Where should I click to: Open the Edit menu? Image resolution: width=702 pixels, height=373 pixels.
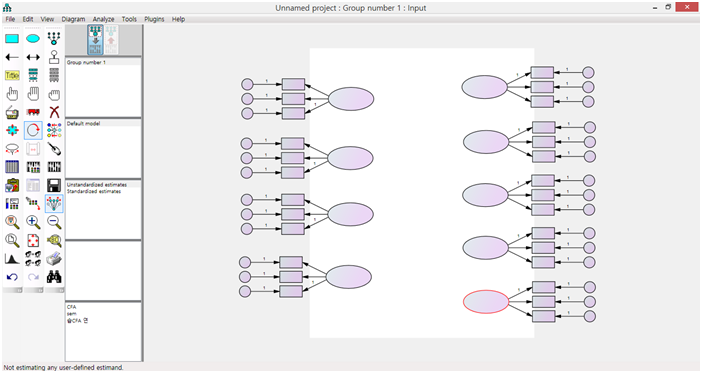28,19
